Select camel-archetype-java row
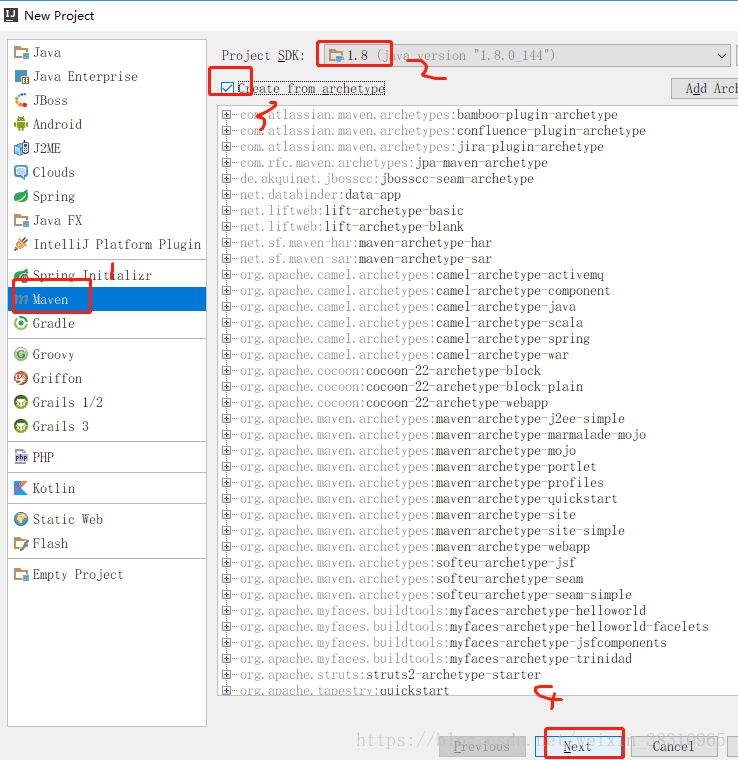This screenshot has width=738, height=760. tap(408, 306)
